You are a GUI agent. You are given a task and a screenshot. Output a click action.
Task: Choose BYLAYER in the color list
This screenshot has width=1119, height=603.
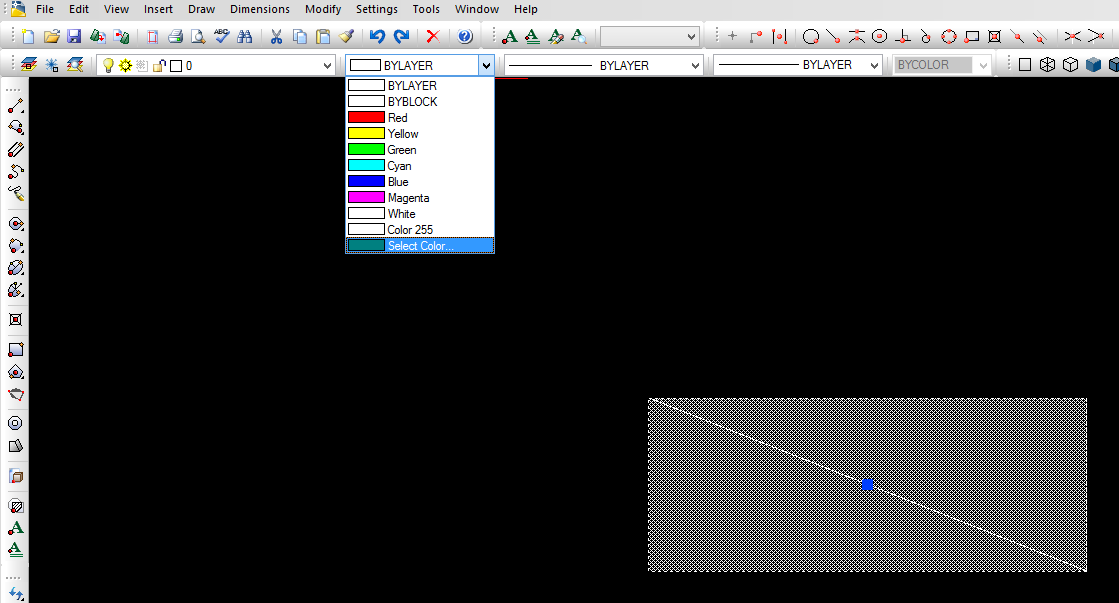[x=420, y=86]
